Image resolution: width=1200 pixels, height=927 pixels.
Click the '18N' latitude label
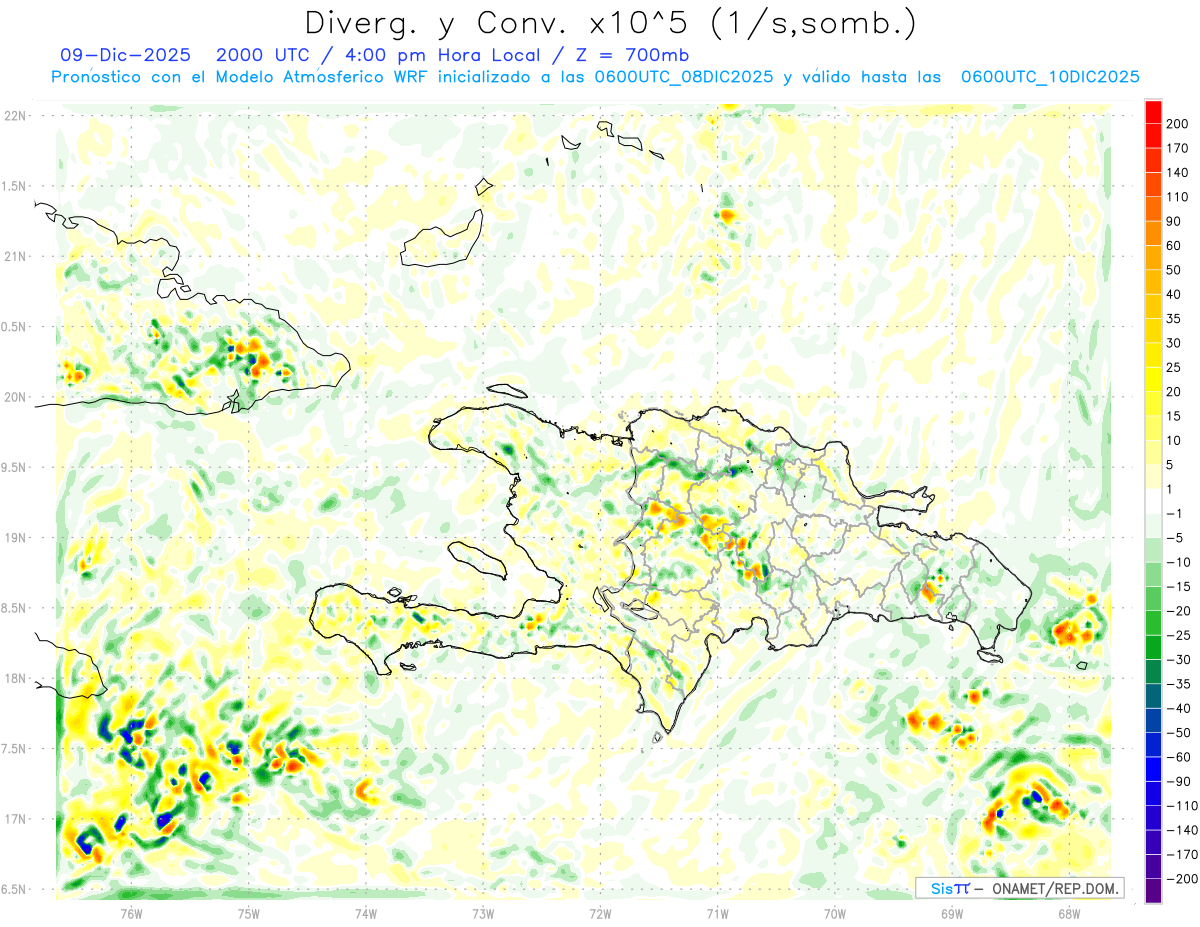pyautogui.click(x=14, y=679)
